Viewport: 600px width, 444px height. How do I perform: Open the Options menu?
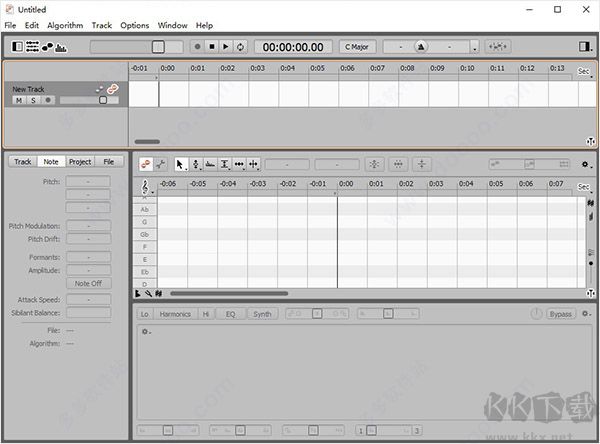click(x=135, y=25)
